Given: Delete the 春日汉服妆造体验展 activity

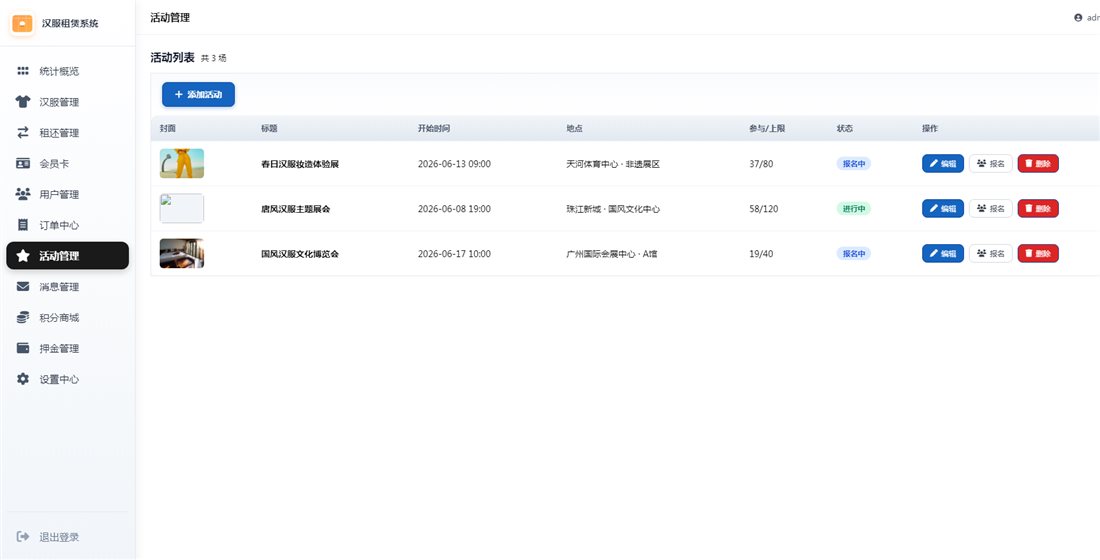Looking at the screenshot, I should 1038,164.
